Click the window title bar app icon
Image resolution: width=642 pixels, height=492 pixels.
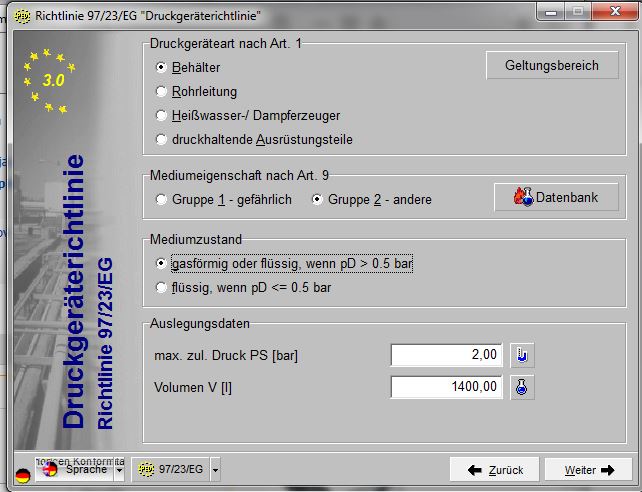tap(22, 16)
